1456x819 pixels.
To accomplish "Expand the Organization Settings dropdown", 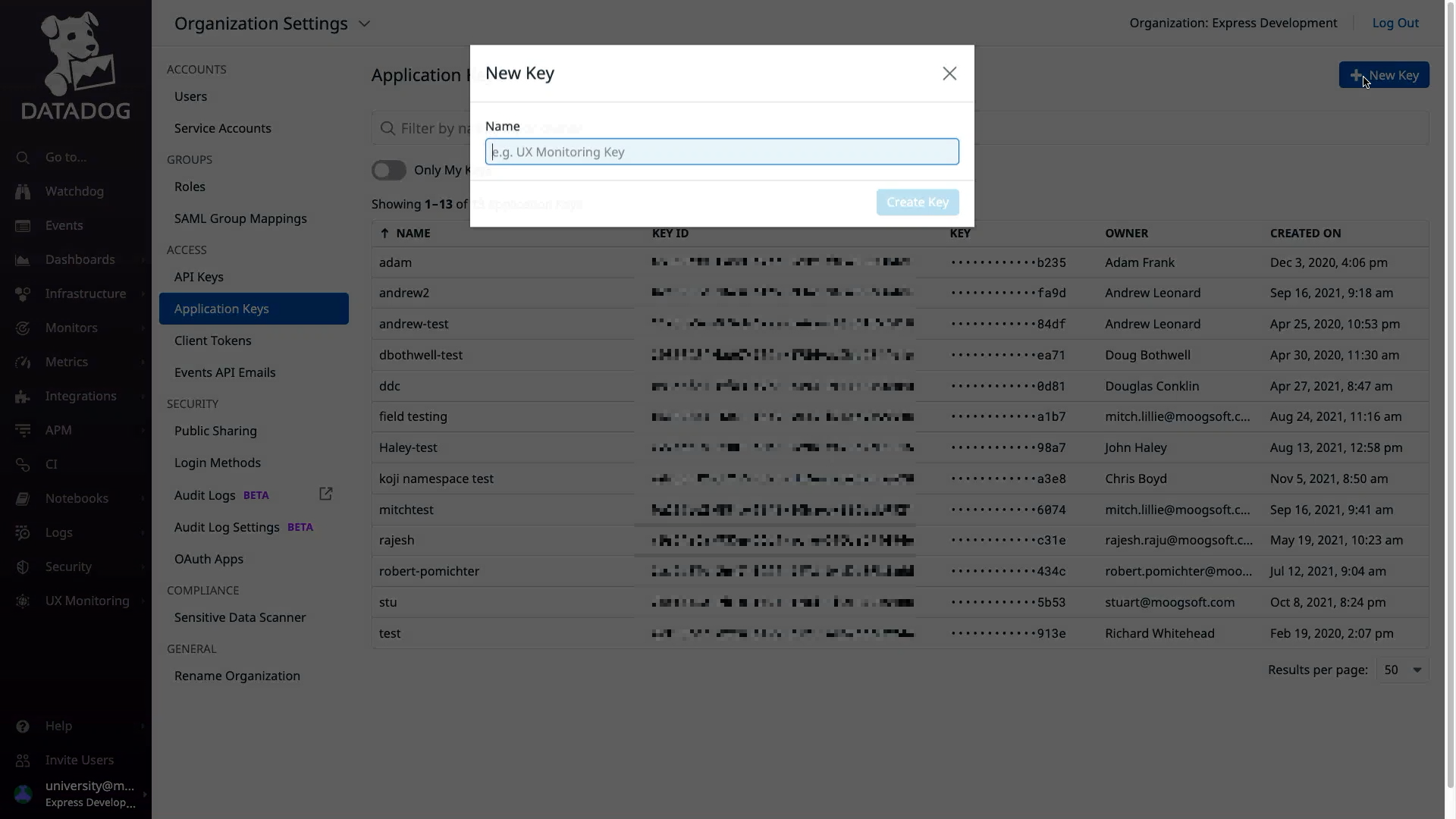I will pyautogui.click(x=365, y=24).
